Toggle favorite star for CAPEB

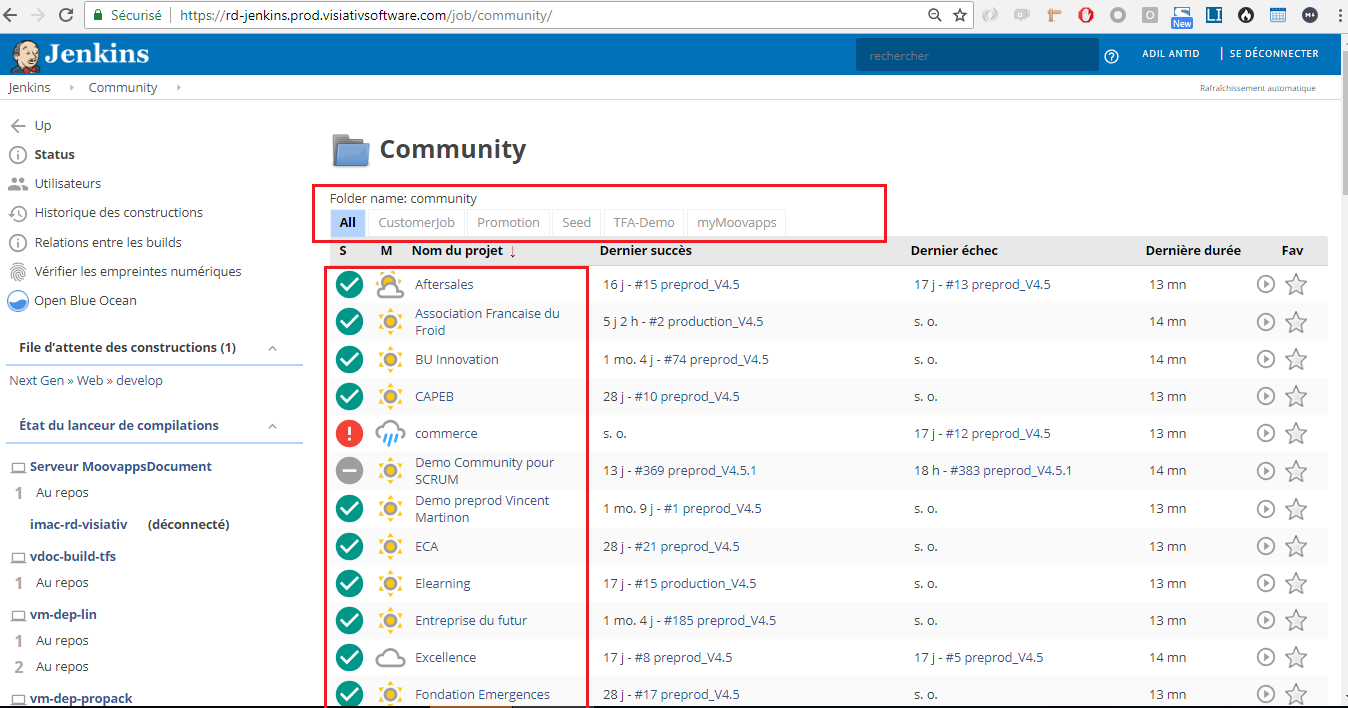1296,396
